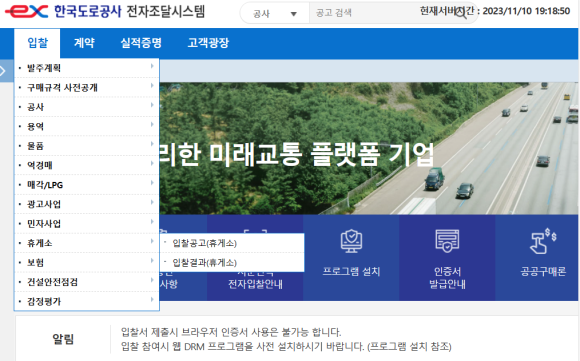Select 발주계획 in the menu

[x=87, y=68]
